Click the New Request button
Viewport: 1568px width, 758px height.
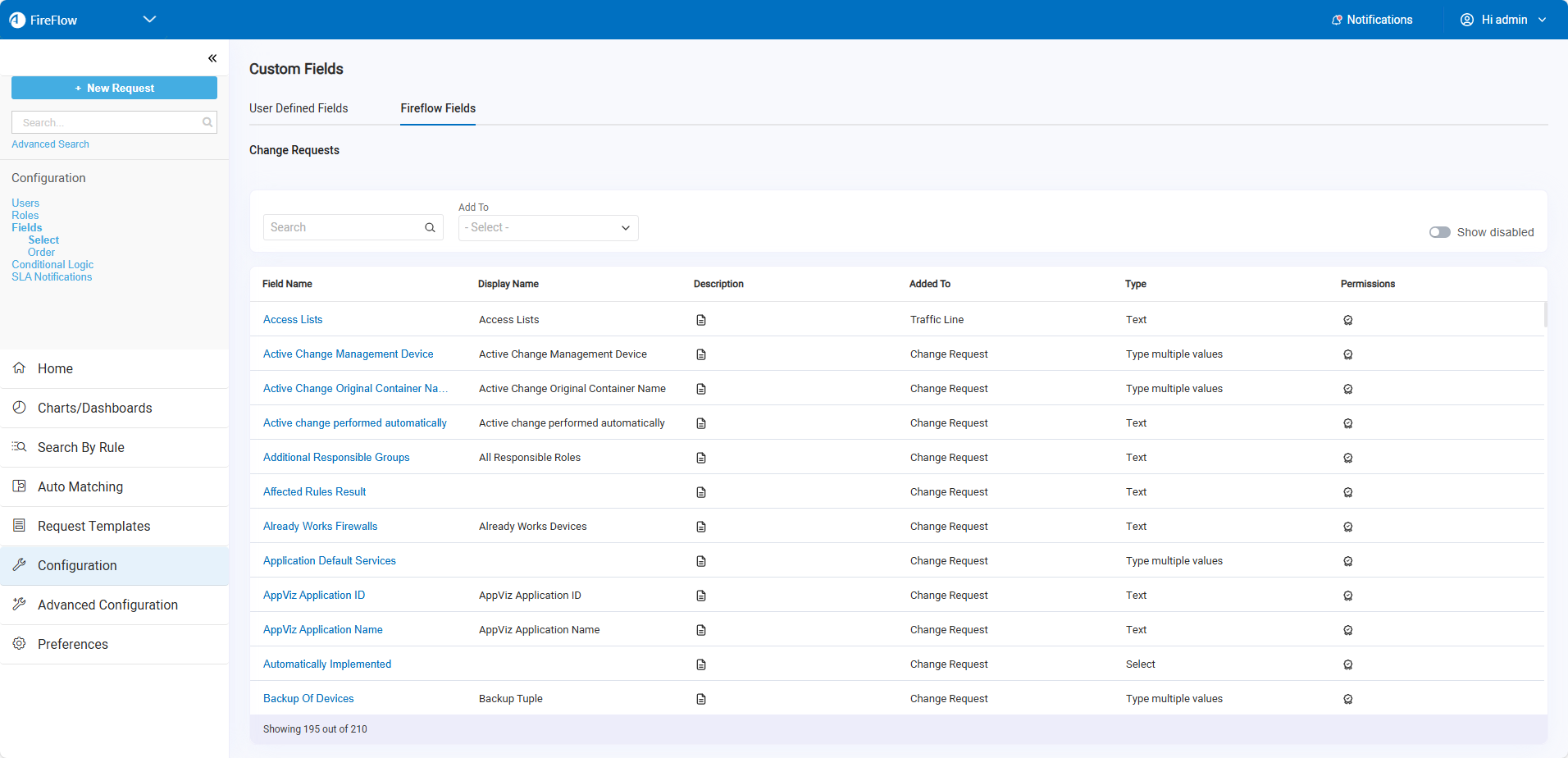pos(114,88)
